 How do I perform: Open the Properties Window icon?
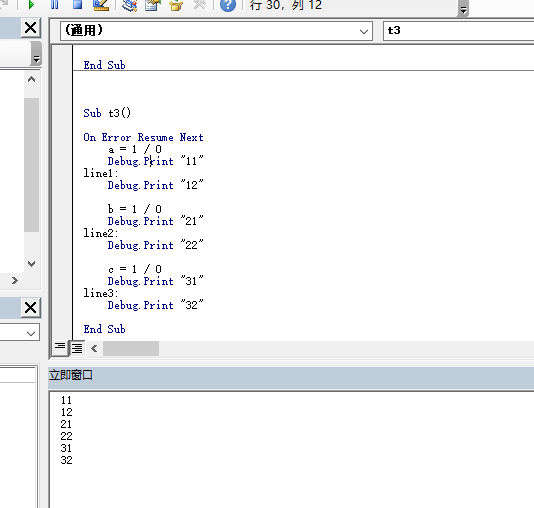click(153, 5)
